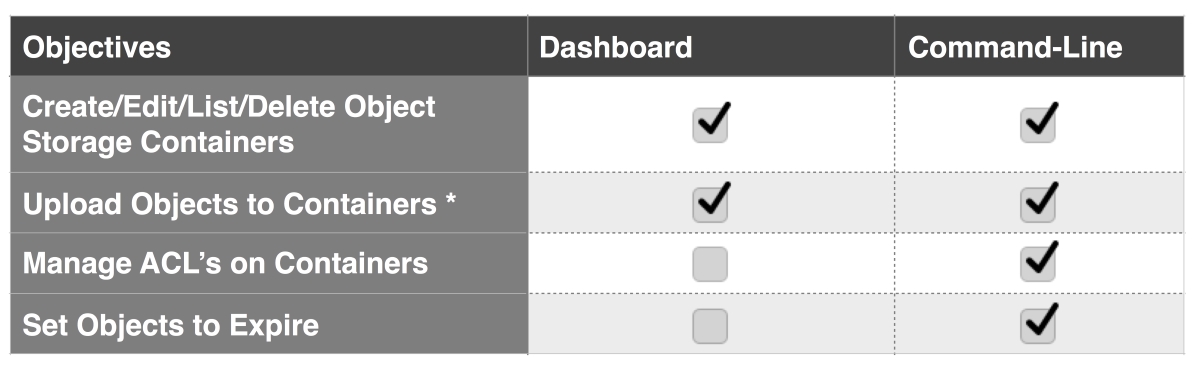Uncheck Dashboard checkbox for Upload Objects row
Screen dimensions: 1200x385
[710, 204]
